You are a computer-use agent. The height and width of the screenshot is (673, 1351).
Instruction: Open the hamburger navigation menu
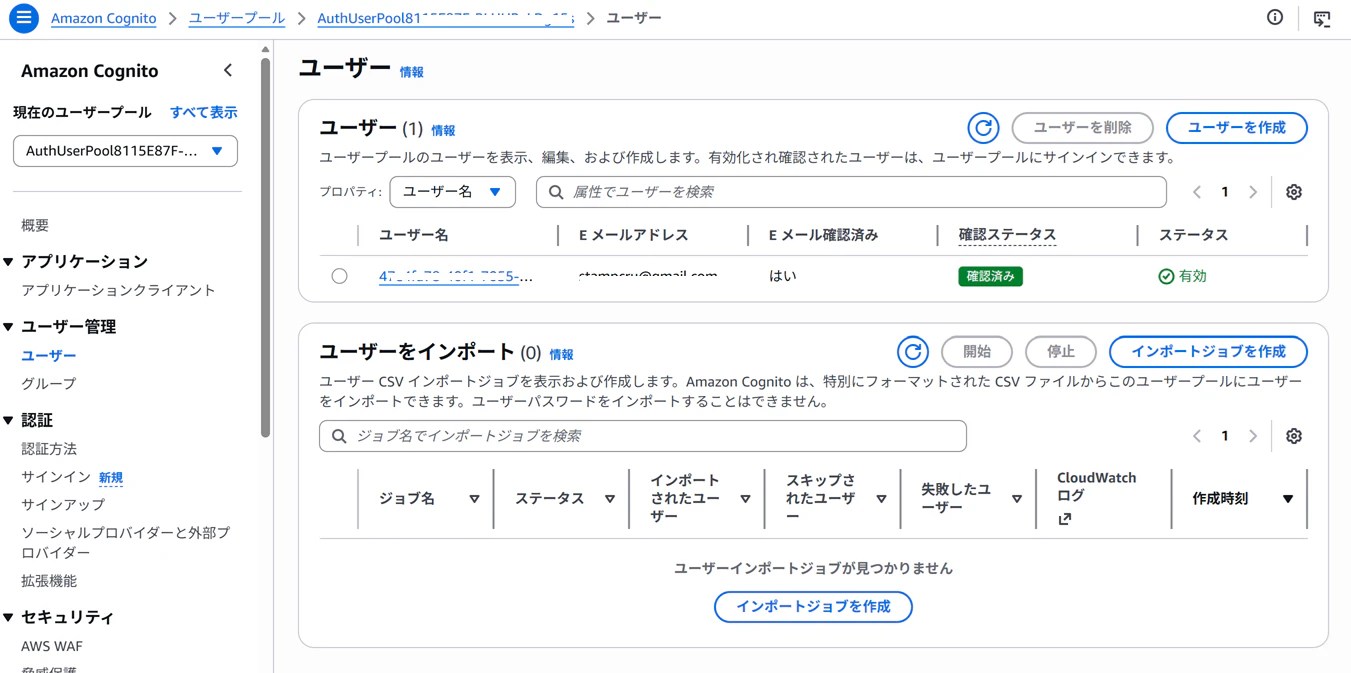[x=23, y=18]
